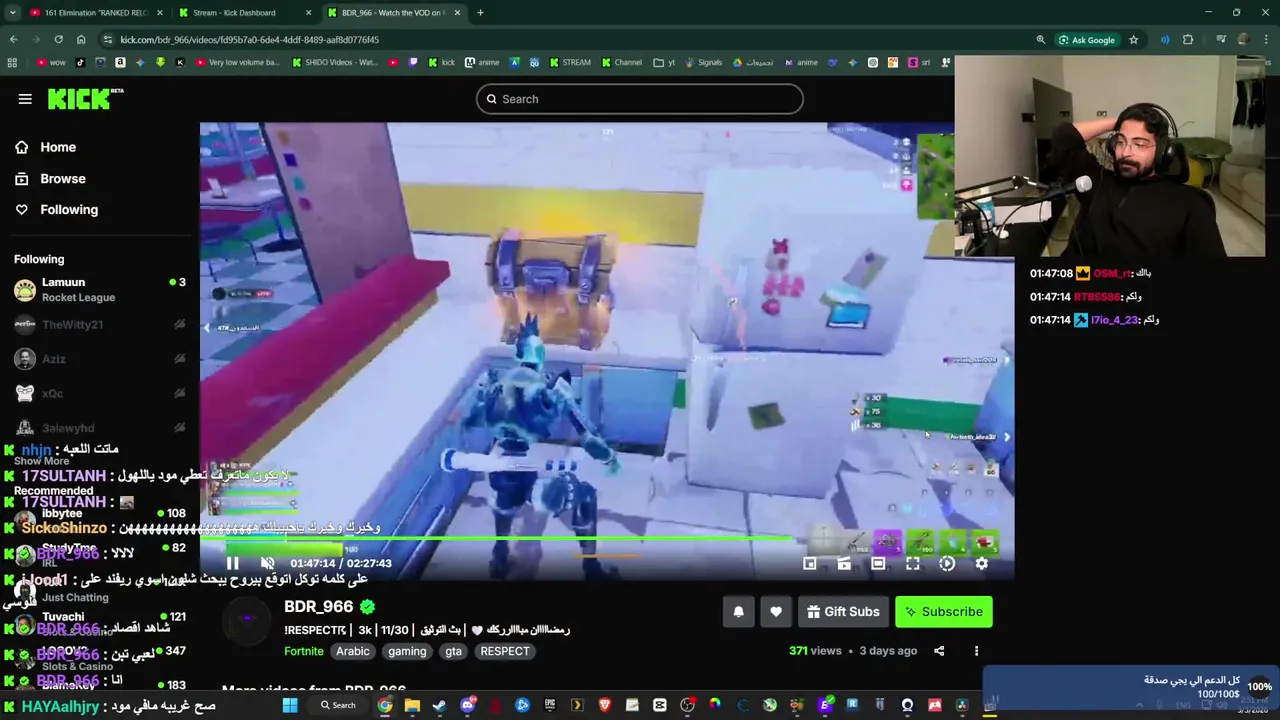Click the Windows taskbar Search box
The width and height of the screenshot is (1280, 720).
(337, 705)
